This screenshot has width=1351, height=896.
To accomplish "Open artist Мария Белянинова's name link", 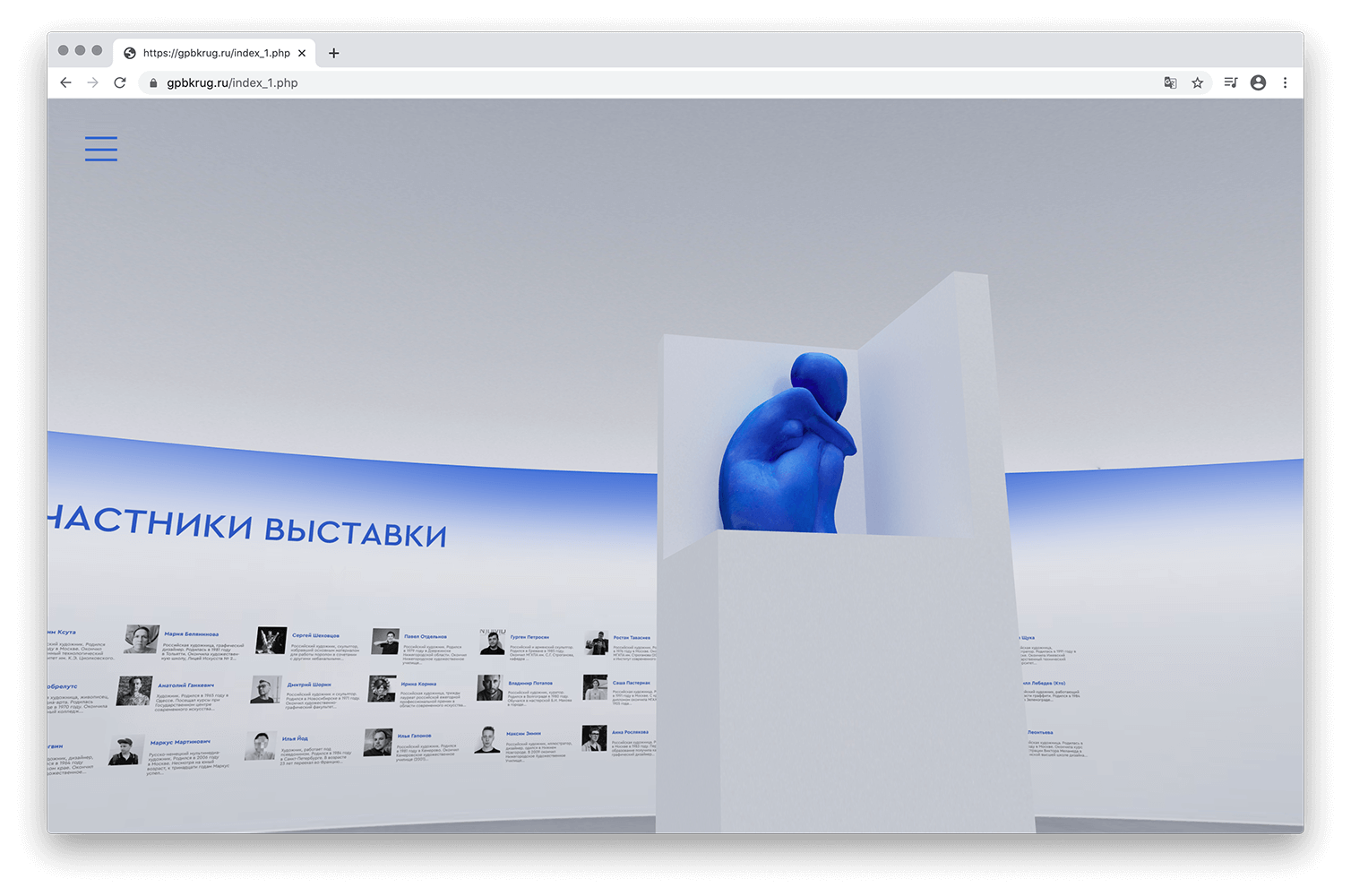I will 191,633.
